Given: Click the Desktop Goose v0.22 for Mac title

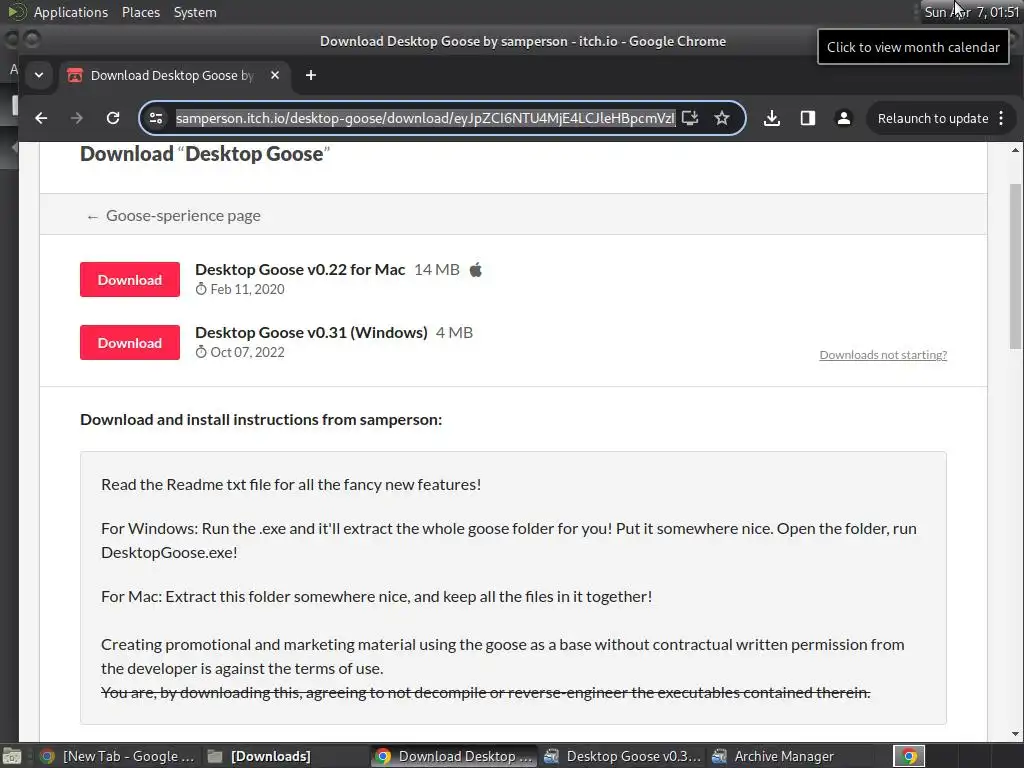Looking at the screenshot, I should 300,270.
